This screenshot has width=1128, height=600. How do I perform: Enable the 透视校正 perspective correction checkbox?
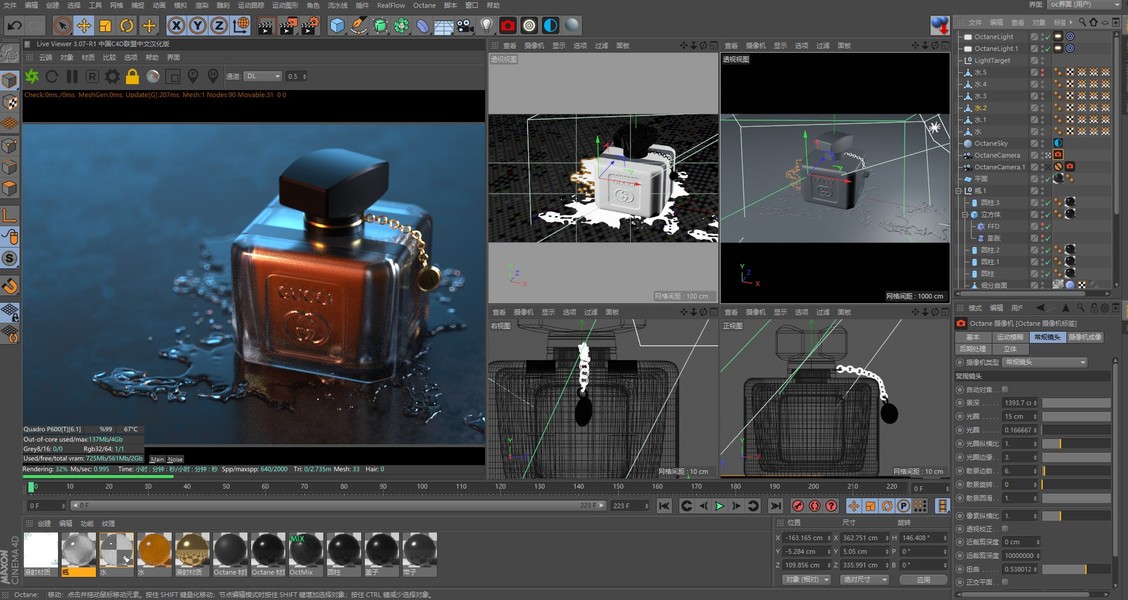coord(1005,528)
